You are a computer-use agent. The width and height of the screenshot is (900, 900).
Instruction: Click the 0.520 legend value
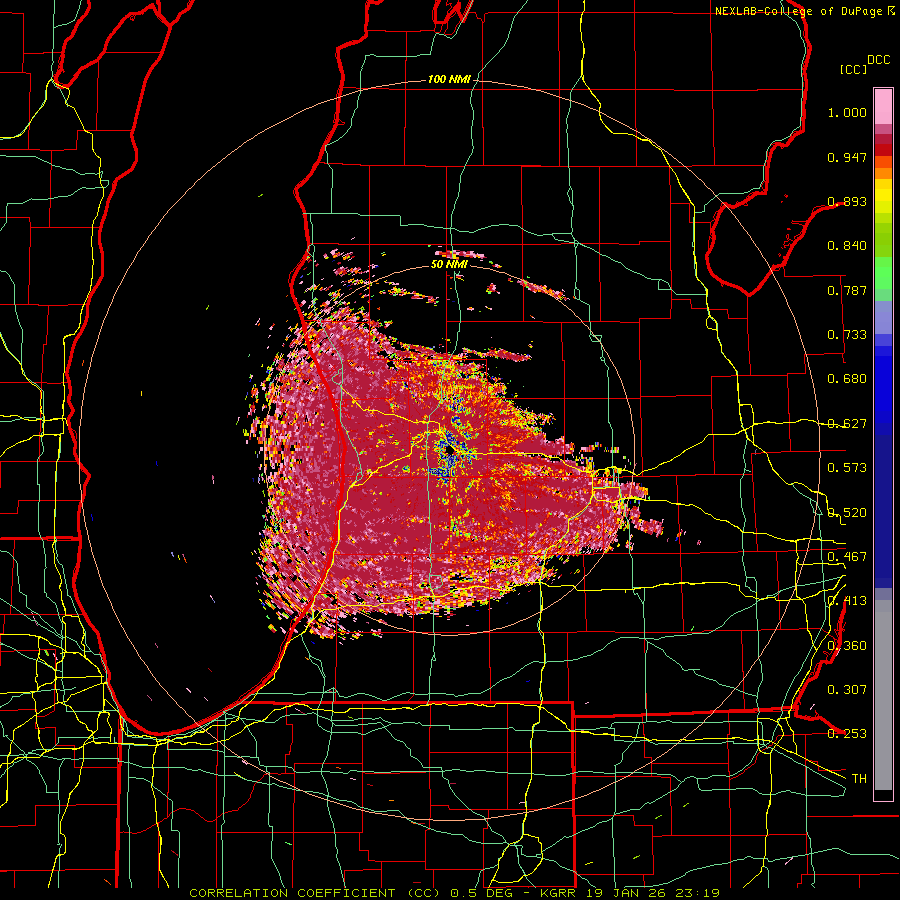[847, 513]
